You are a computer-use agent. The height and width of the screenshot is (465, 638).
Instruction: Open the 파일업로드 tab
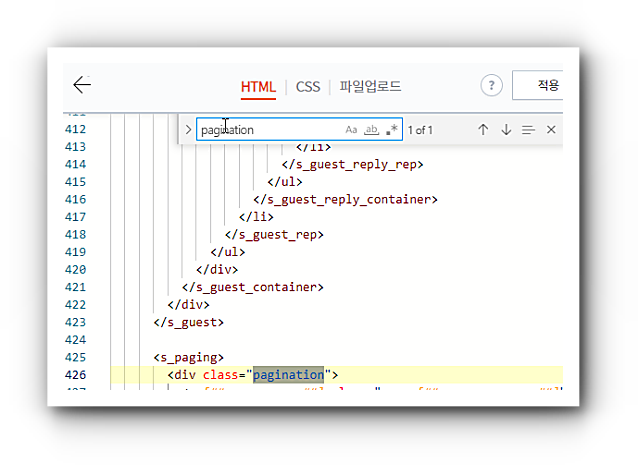(370, 86)
